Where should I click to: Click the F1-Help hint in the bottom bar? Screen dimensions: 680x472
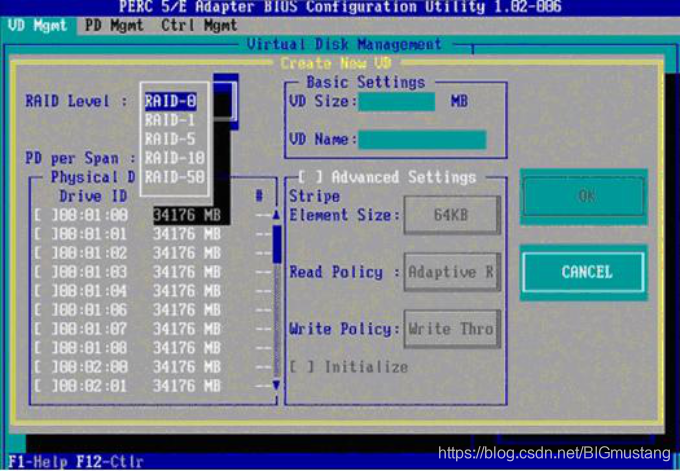[x=37, y=462]
